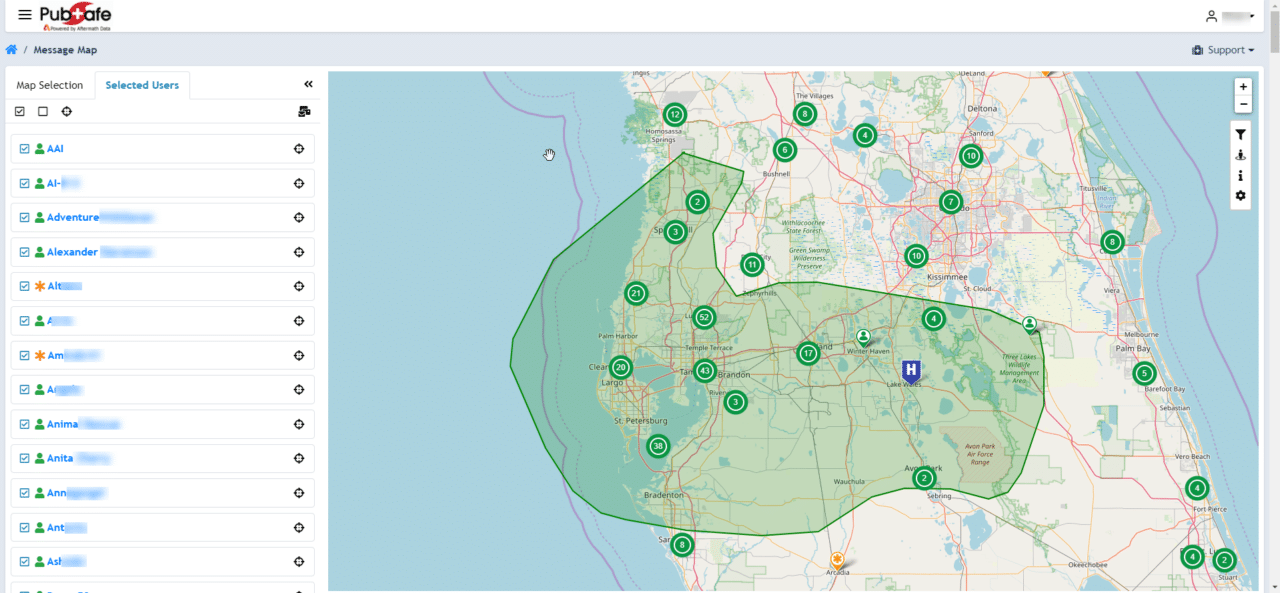Locate user AAI on the map
1280x593 pixels.
coord(298,149)
